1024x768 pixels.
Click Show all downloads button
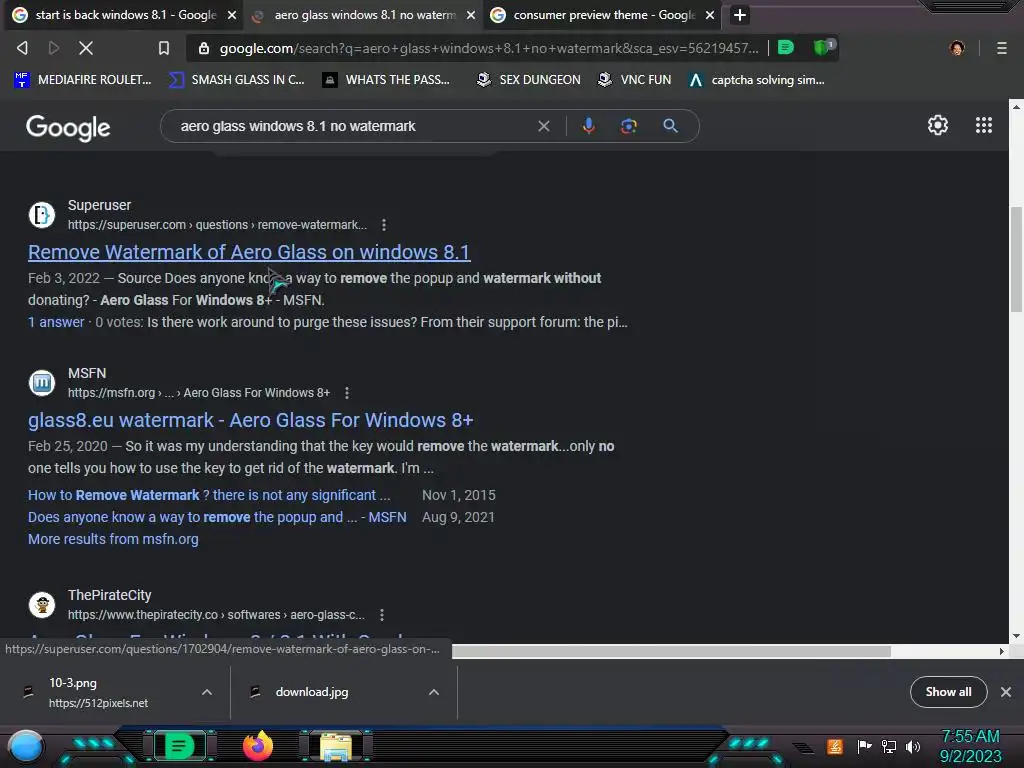(x=948, y=692)
